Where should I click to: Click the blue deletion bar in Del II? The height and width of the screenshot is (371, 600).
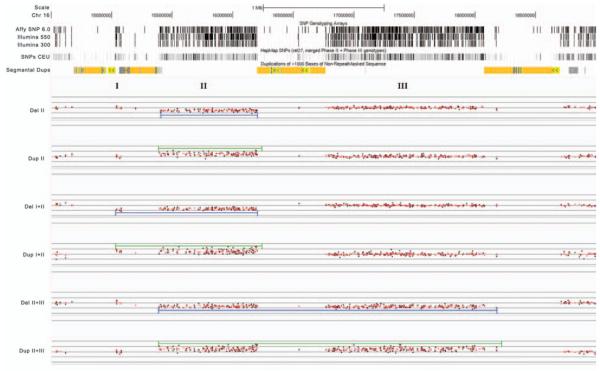(x=209, y=115)
